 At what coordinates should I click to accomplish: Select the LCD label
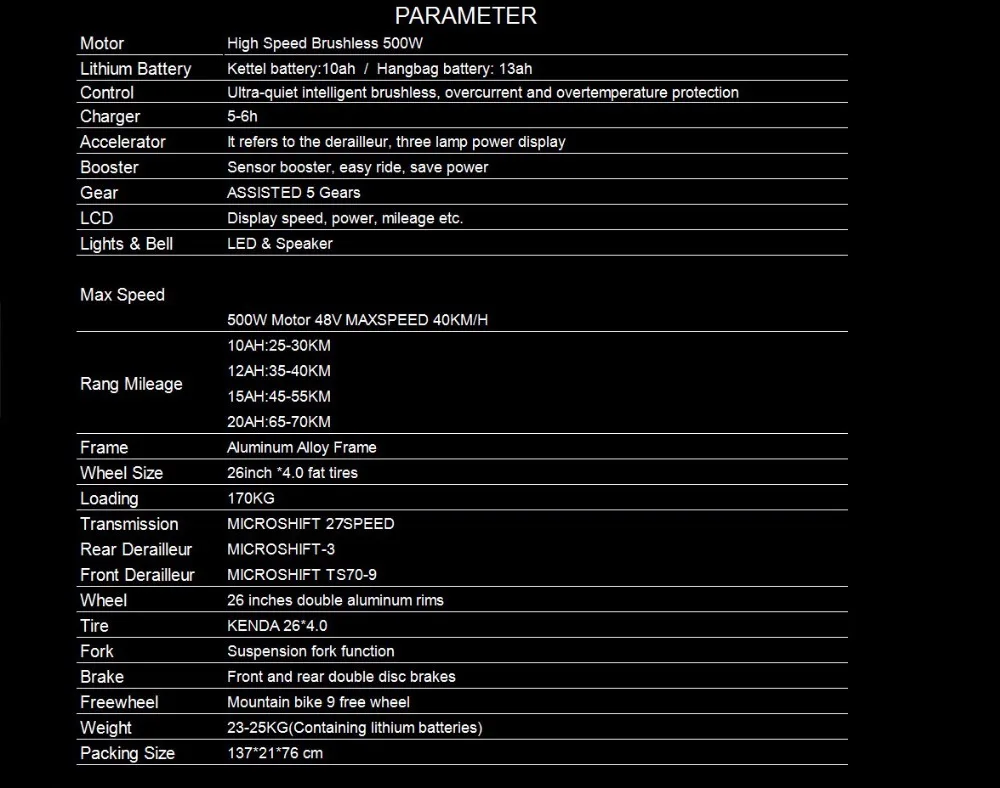coord(96,218)
